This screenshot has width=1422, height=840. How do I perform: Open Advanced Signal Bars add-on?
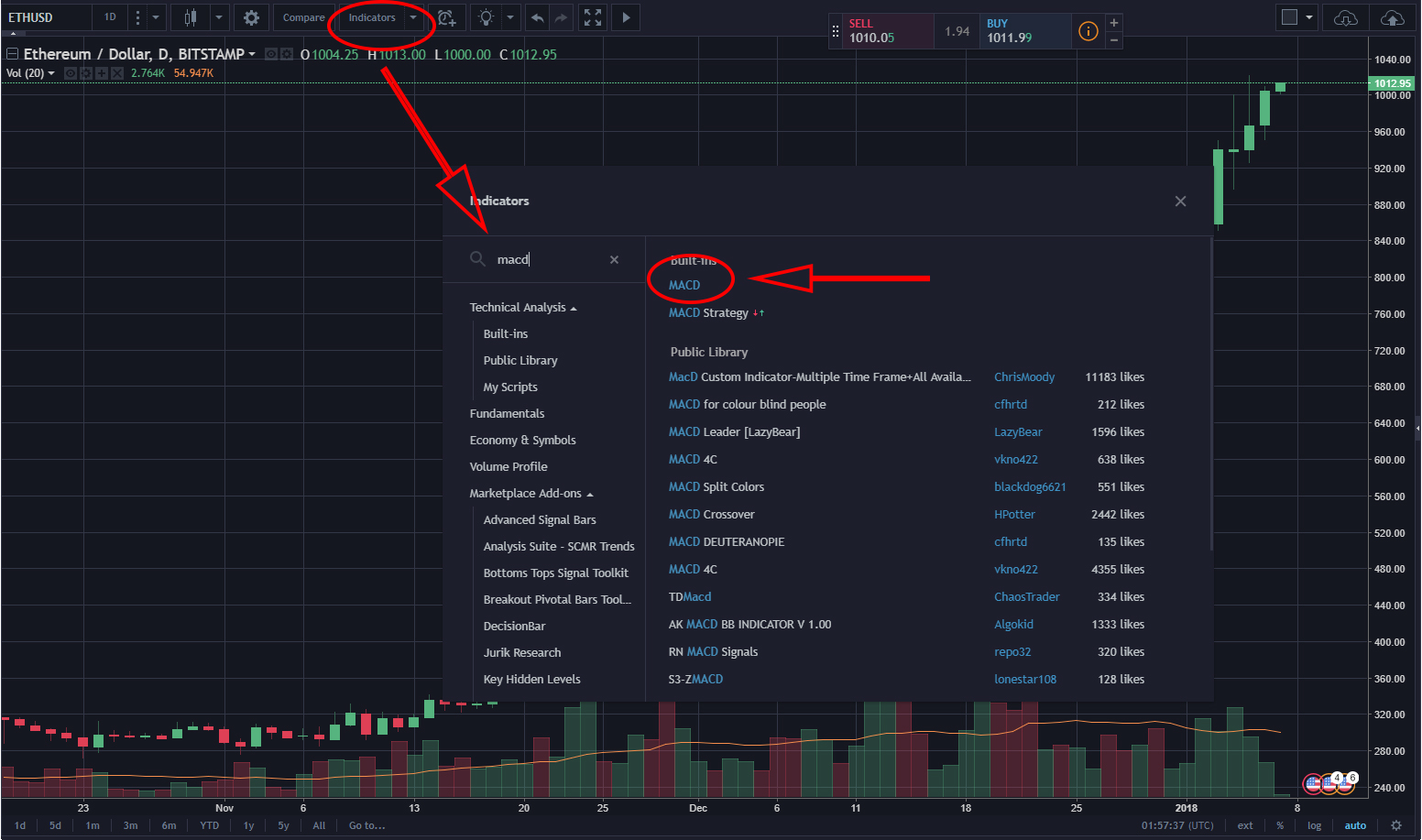(540, 520)
